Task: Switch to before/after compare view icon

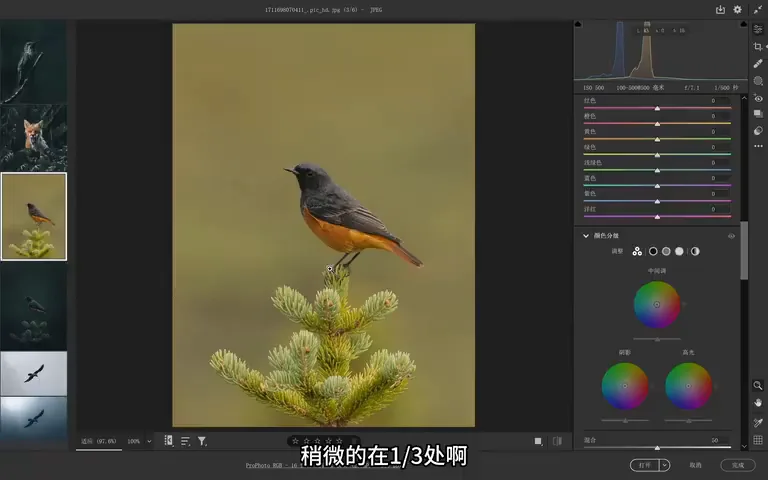Action: (557, 441)
